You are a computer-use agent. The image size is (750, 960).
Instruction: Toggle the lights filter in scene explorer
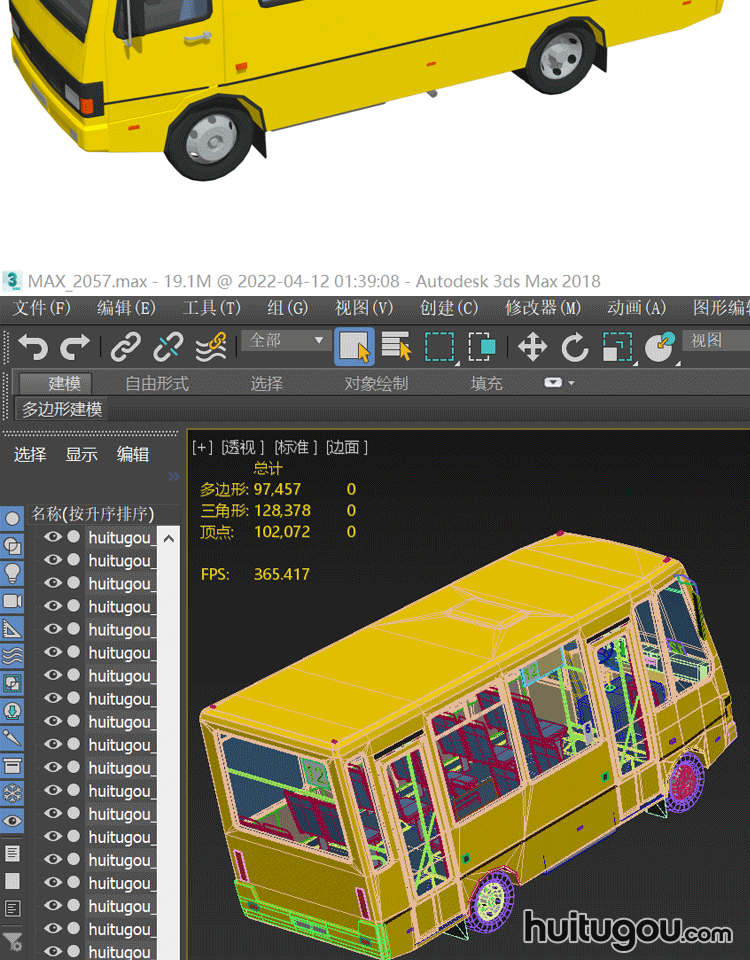point(12,573)
